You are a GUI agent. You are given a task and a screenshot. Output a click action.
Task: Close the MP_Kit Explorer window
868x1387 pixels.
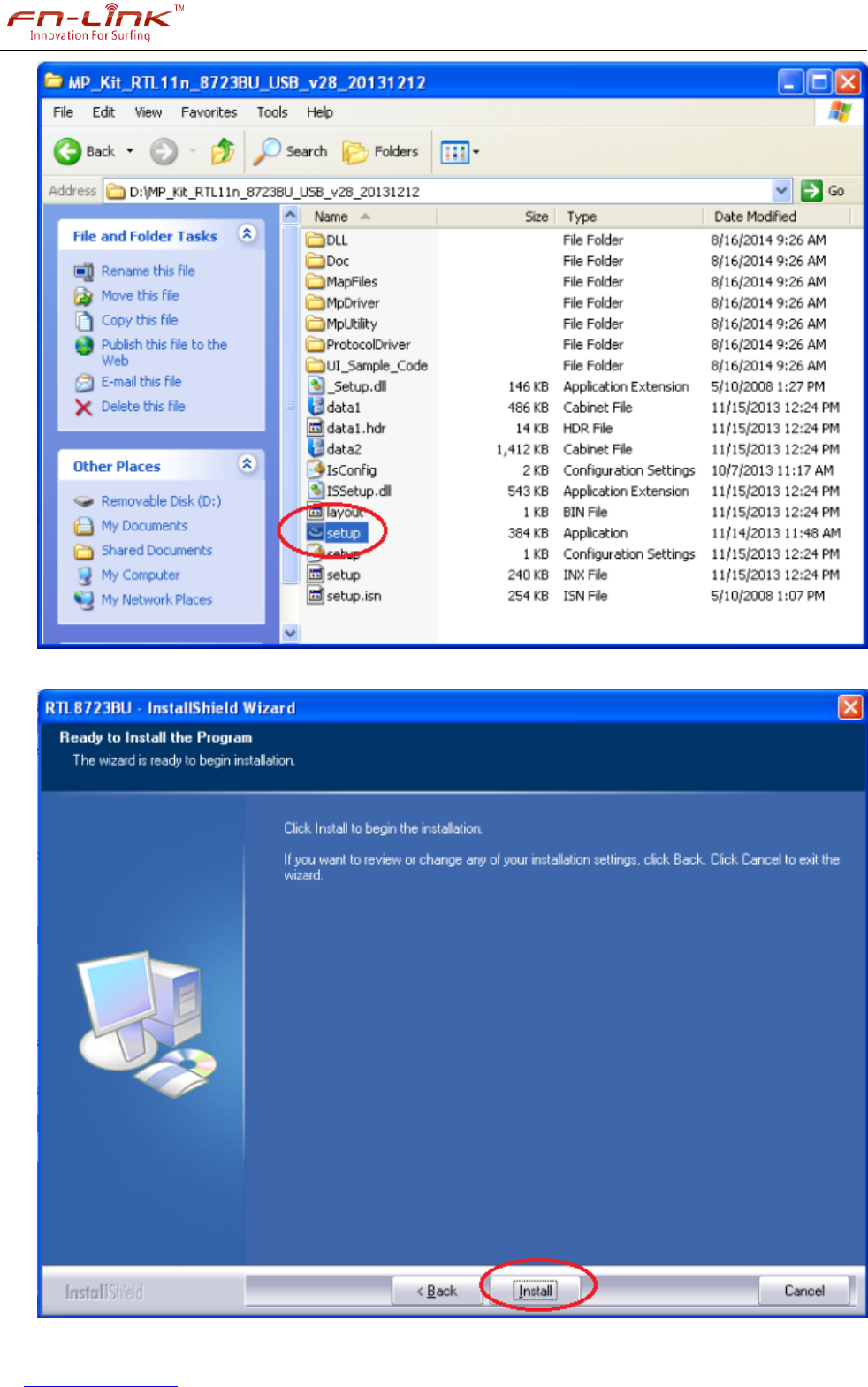(x=849, y=82)
